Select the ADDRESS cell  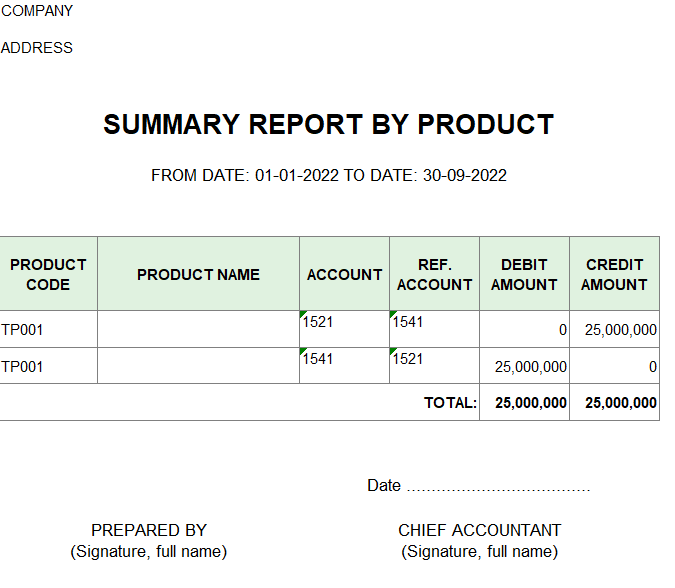pyautogui.click(x=37, y=48)
